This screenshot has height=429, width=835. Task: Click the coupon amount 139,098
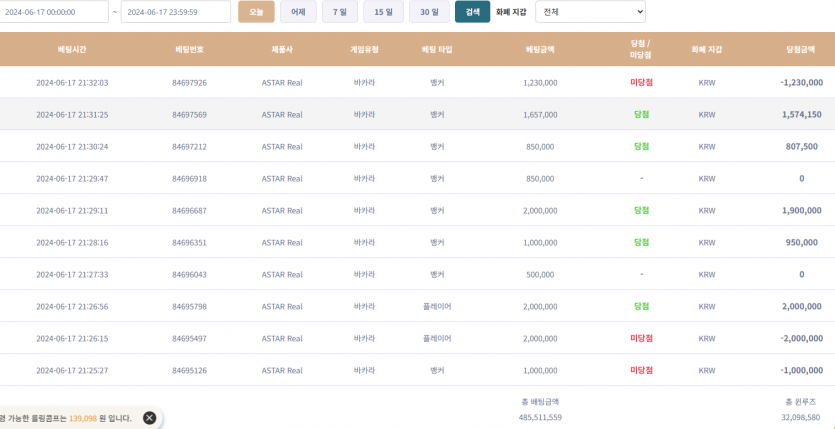click(83, 418)
